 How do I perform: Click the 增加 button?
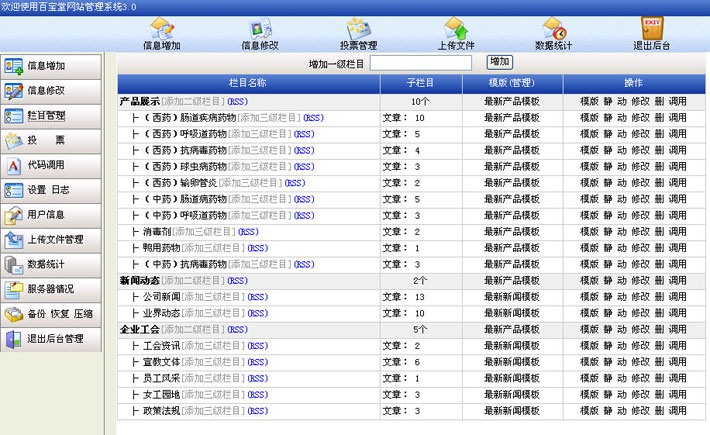(500, 62)
